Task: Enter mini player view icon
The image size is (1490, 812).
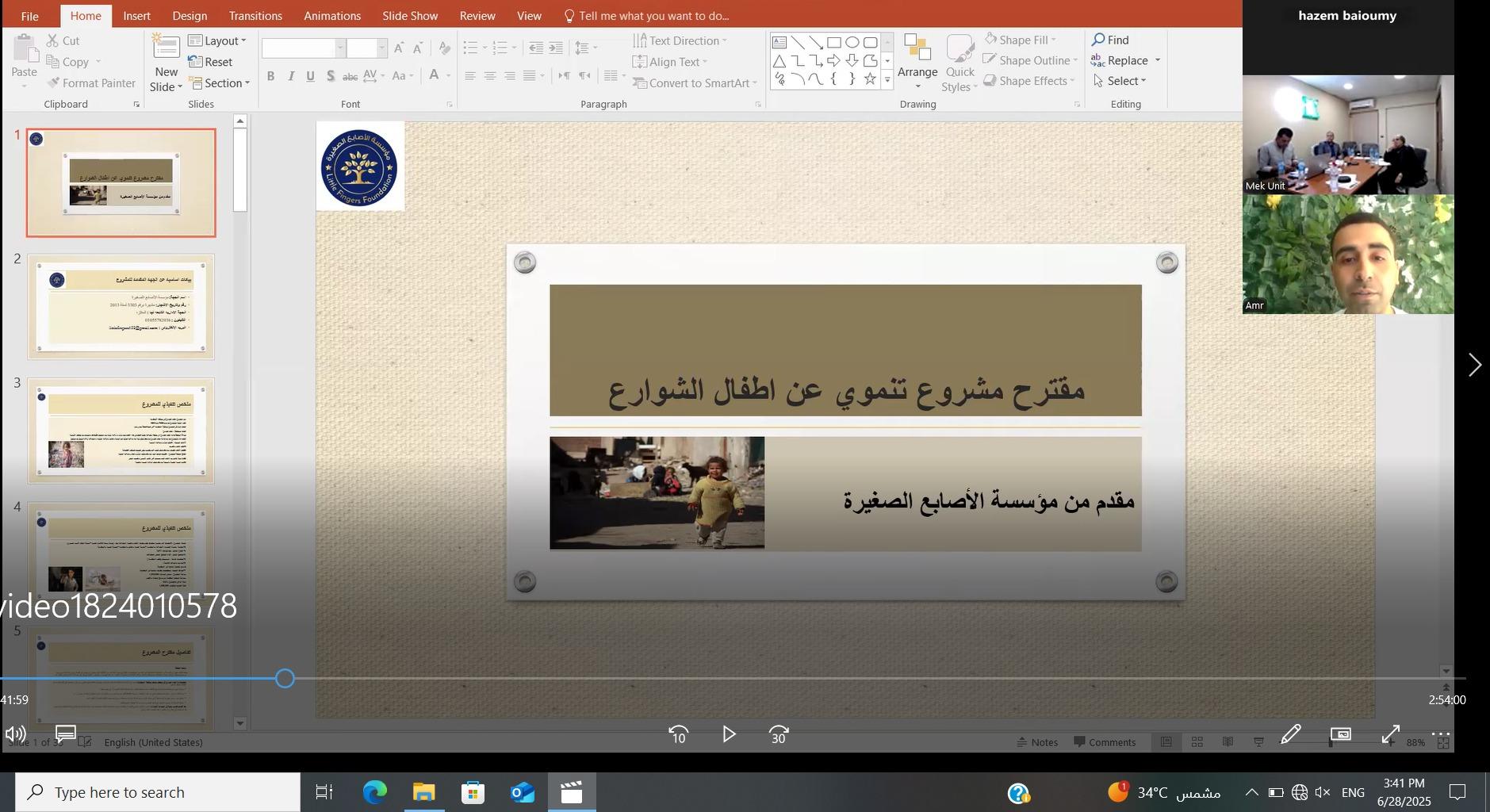Action: pos(1341,734)
